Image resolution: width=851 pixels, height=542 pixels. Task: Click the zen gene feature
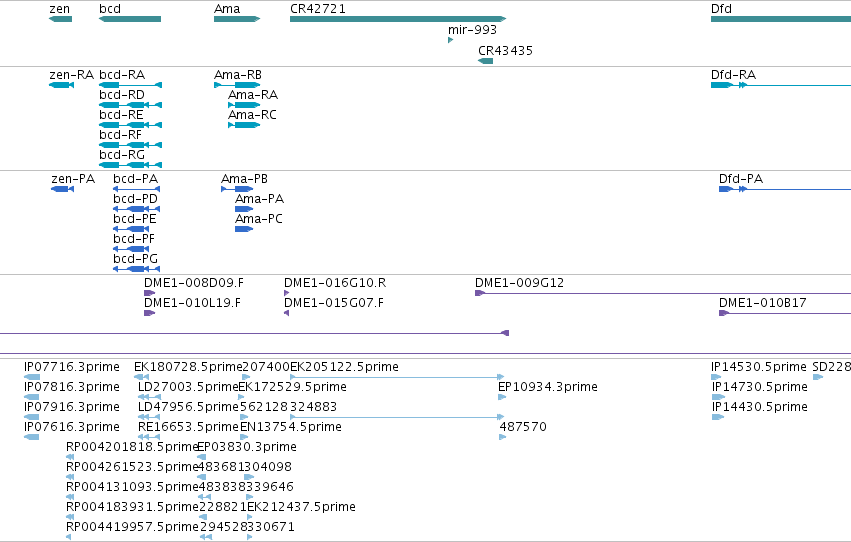click(60, 19)
